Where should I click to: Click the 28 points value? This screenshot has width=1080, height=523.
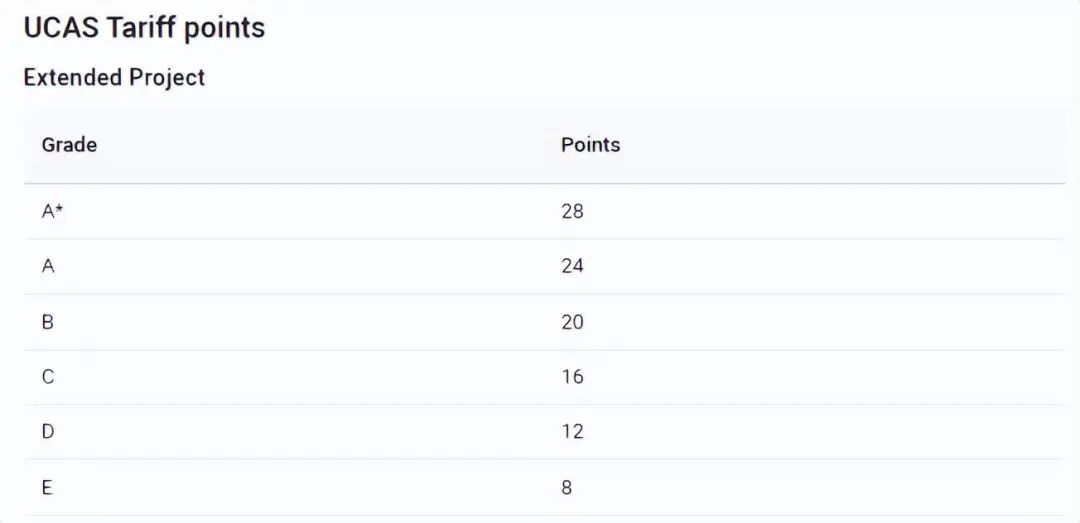point(572,212)
